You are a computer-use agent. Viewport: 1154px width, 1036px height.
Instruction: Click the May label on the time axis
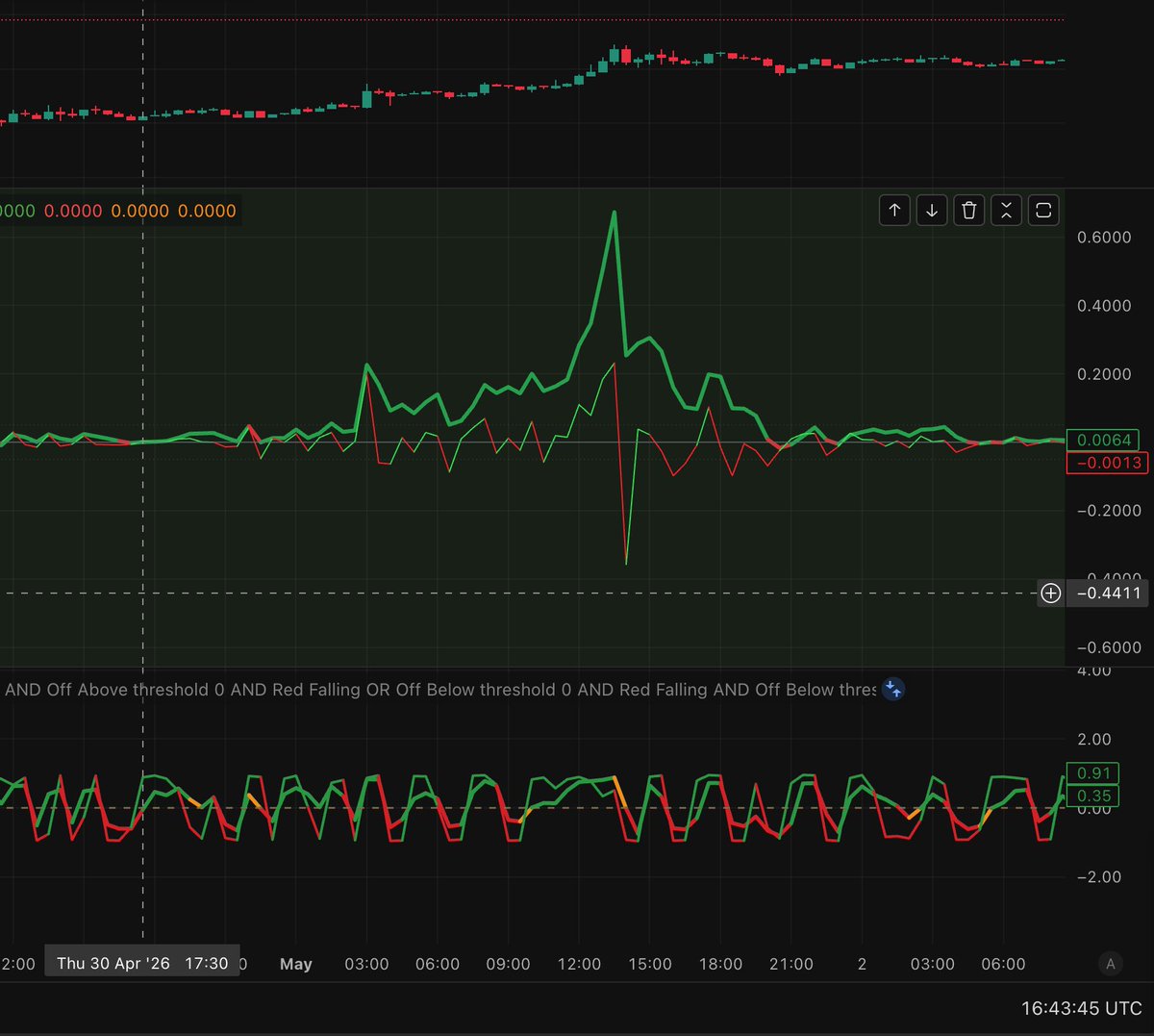296,964
